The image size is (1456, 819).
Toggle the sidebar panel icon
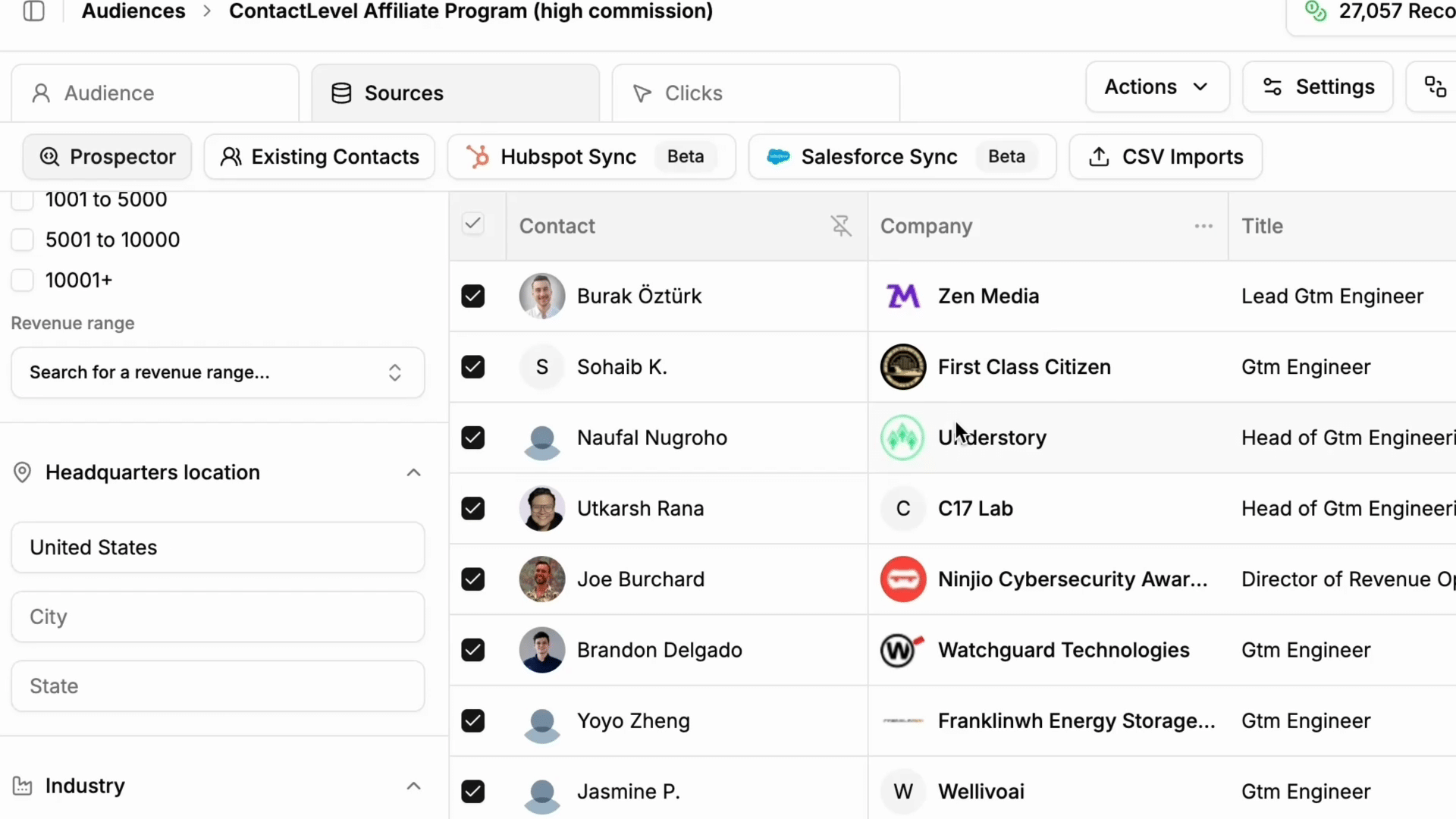[x=34, y=11]
